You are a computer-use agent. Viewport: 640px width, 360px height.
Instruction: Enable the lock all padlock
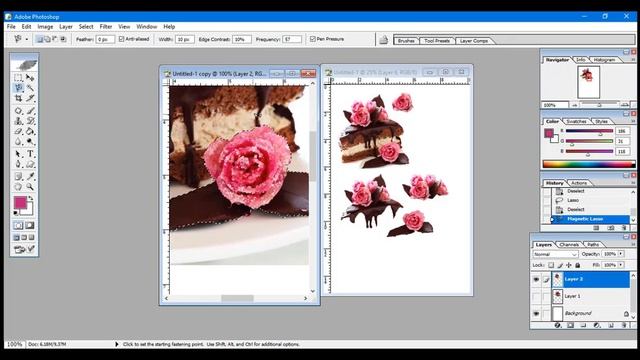click(578, 265)
